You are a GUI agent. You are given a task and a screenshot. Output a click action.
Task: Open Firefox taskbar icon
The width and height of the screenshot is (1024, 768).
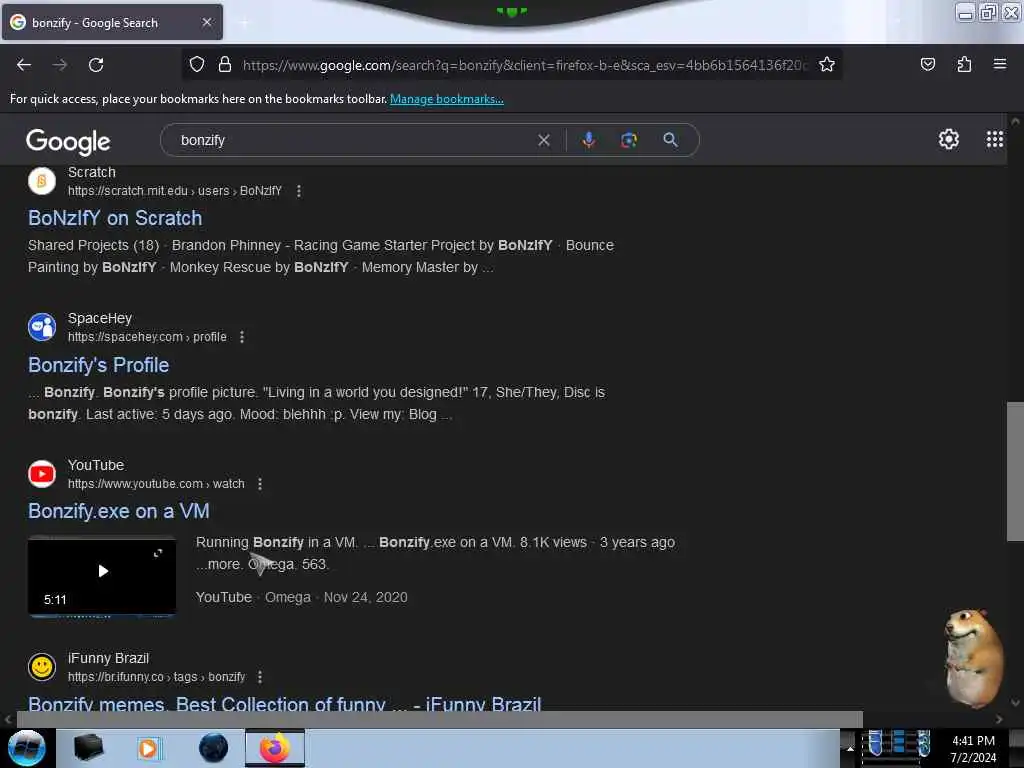point(275,748)
